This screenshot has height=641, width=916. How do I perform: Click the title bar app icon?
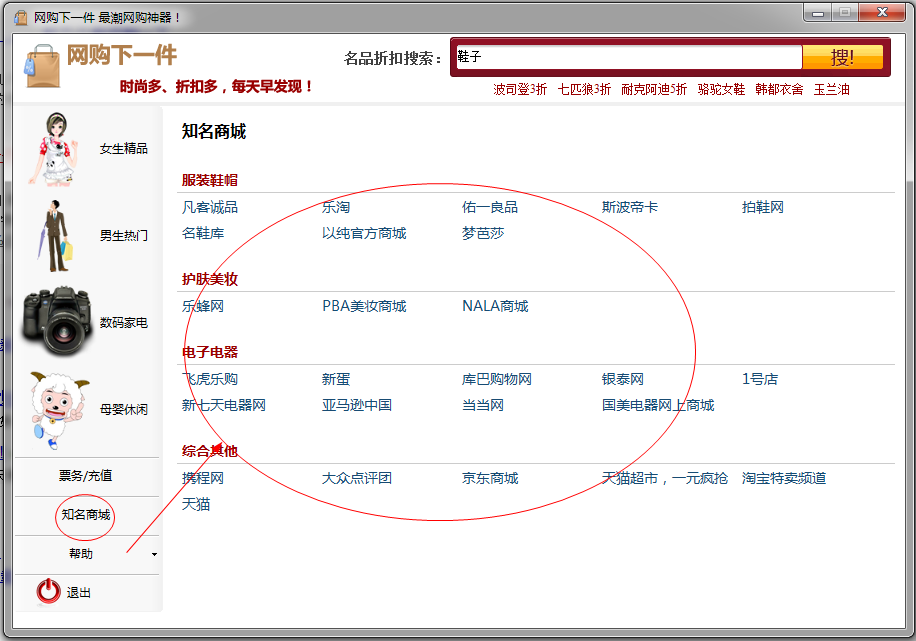20,18
